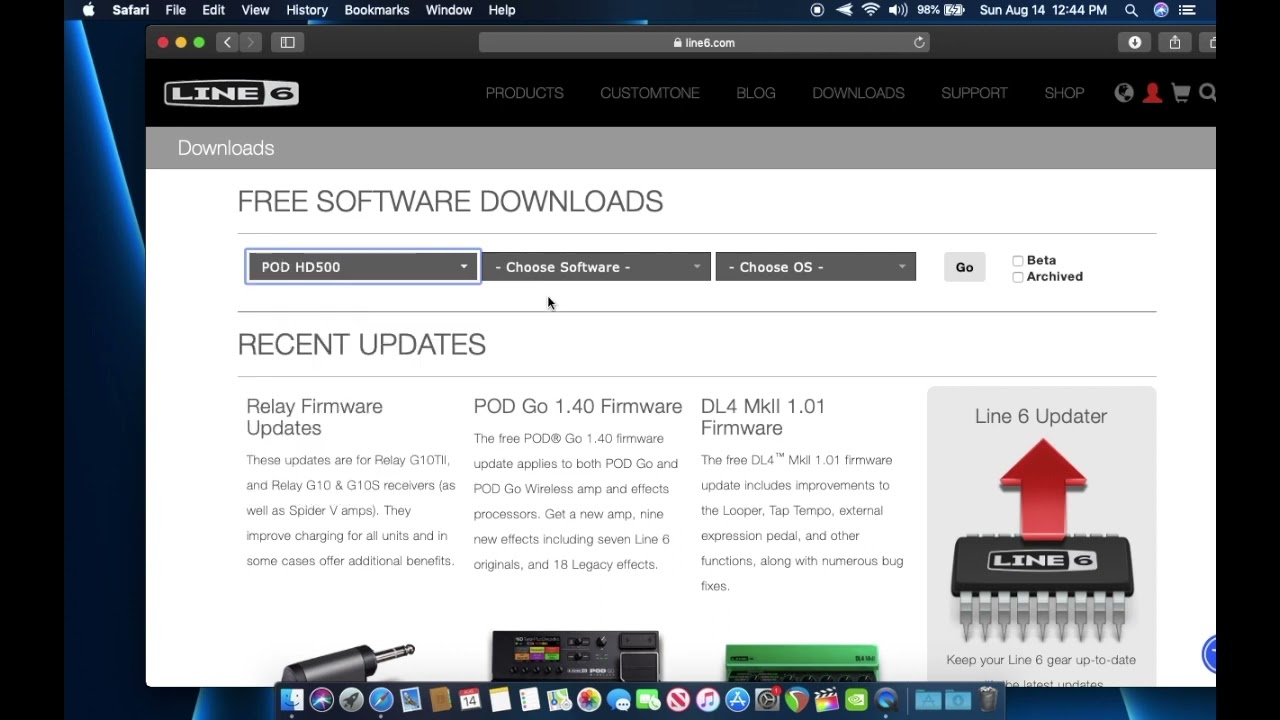This screenshot has width=1280, height=720.
Task: Open System Preferences in Dock
Action: pyautogui.click(x=767, y=699)
